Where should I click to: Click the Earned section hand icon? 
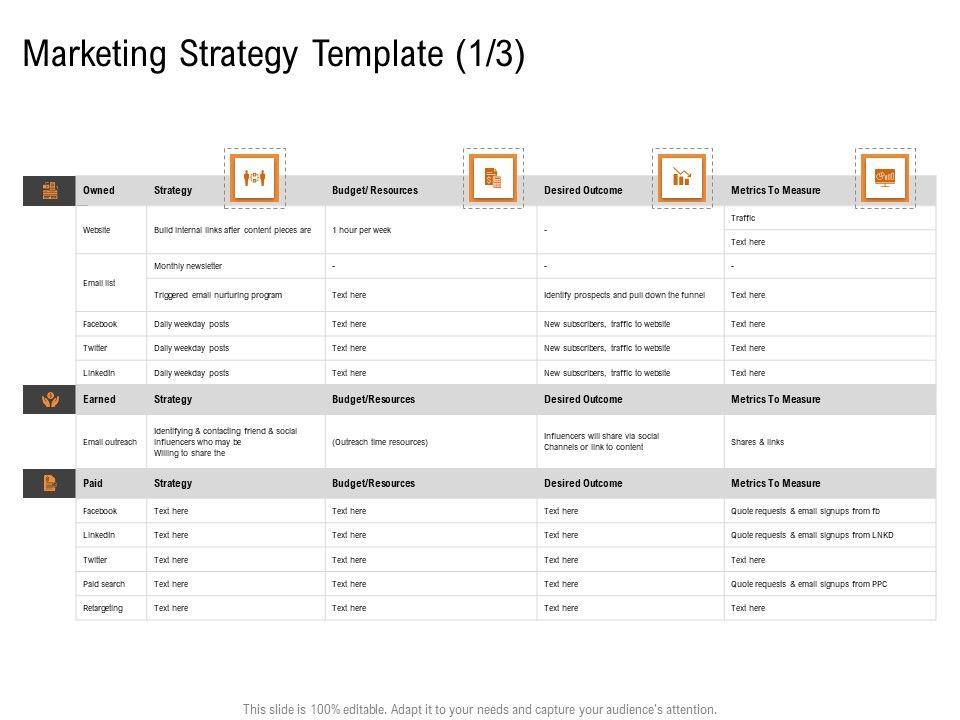click(x=49, y=399)
